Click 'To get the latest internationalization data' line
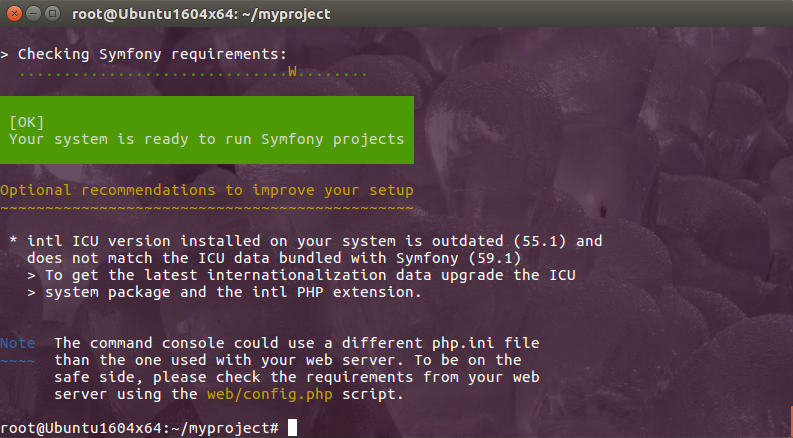The image size is (793, 438). 301,275
